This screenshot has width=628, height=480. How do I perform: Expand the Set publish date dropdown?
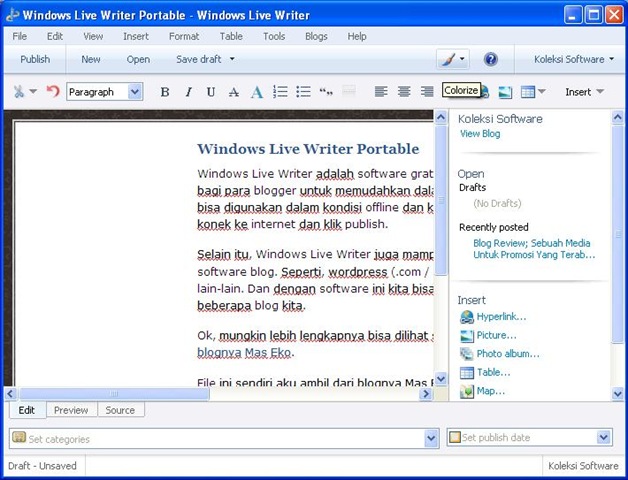[x=604, y=437]
